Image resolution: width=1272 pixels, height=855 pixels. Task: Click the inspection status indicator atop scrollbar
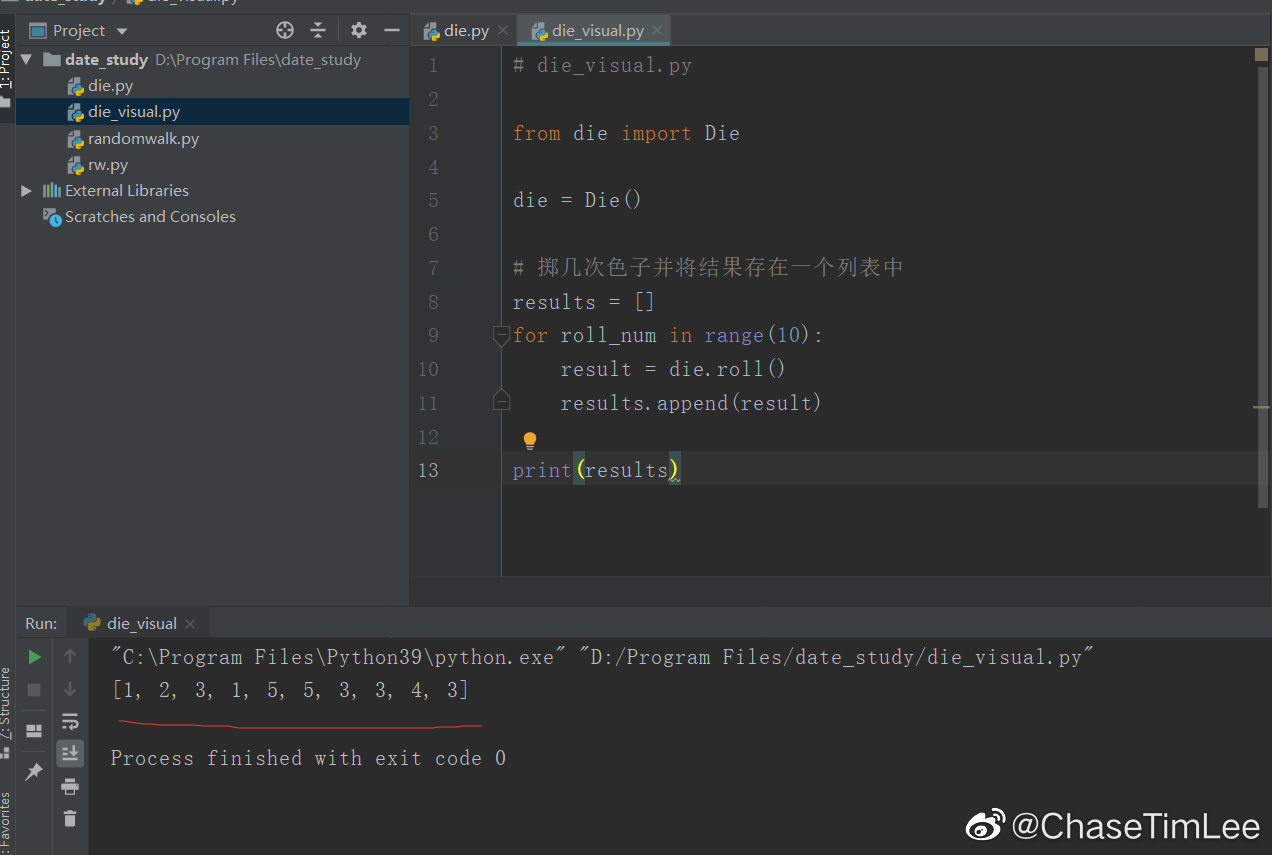[1261, 55]
